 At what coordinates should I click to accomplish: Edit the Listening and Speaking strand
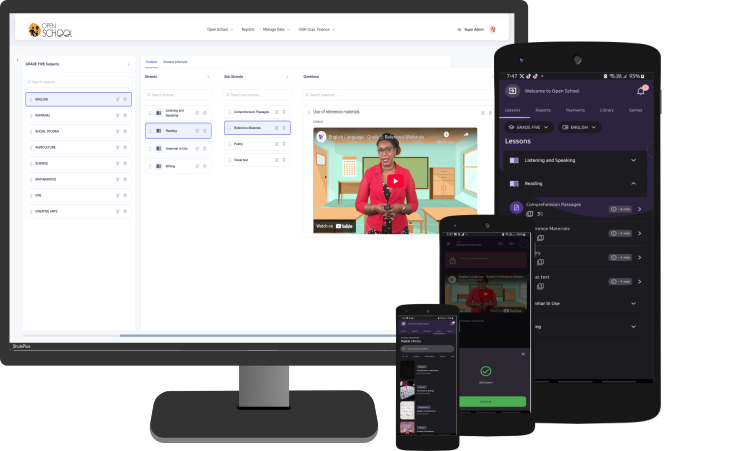pos(197,113)
